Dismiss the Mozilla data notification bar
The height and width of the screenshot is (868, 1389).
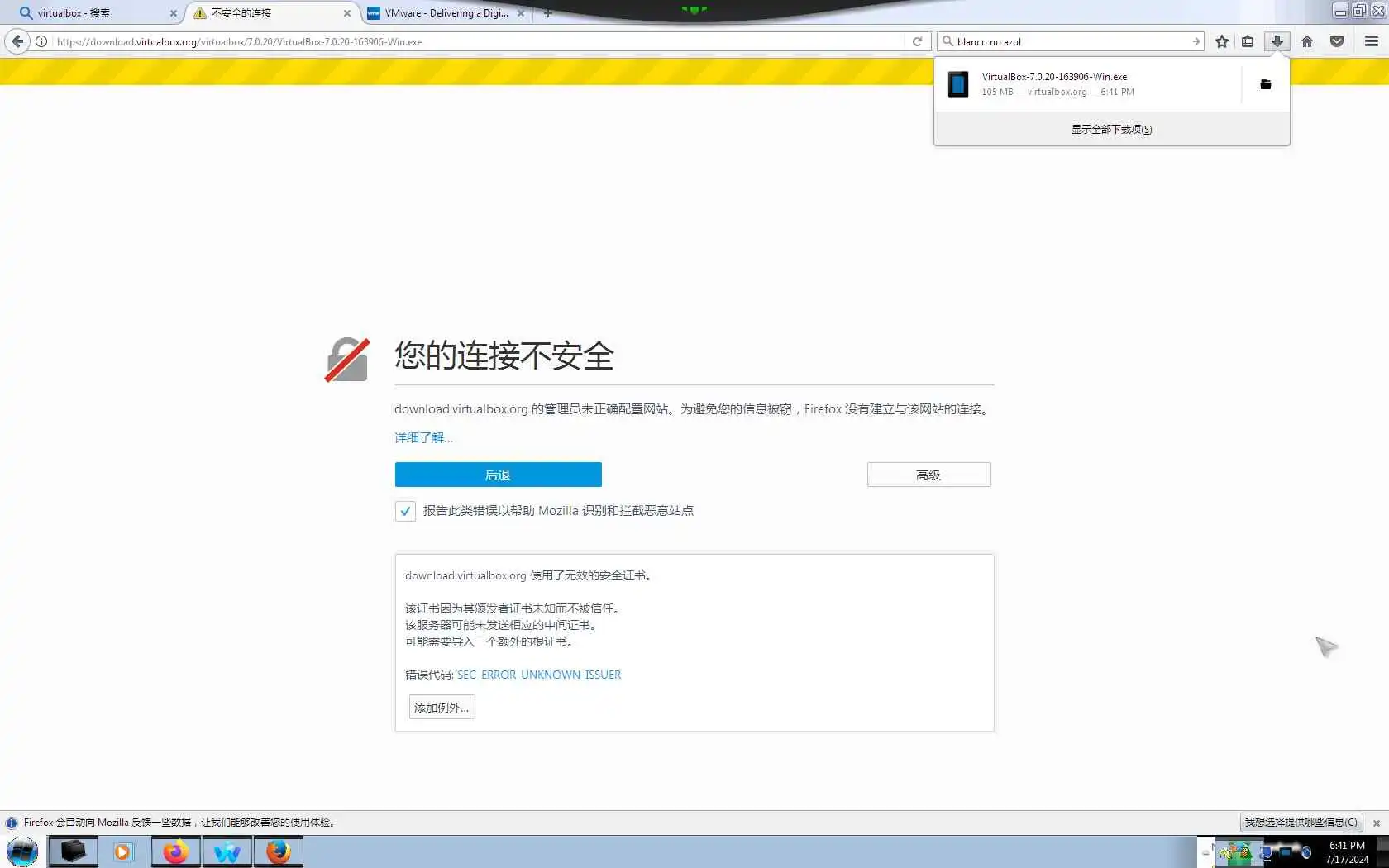(x=1377, y=823)
